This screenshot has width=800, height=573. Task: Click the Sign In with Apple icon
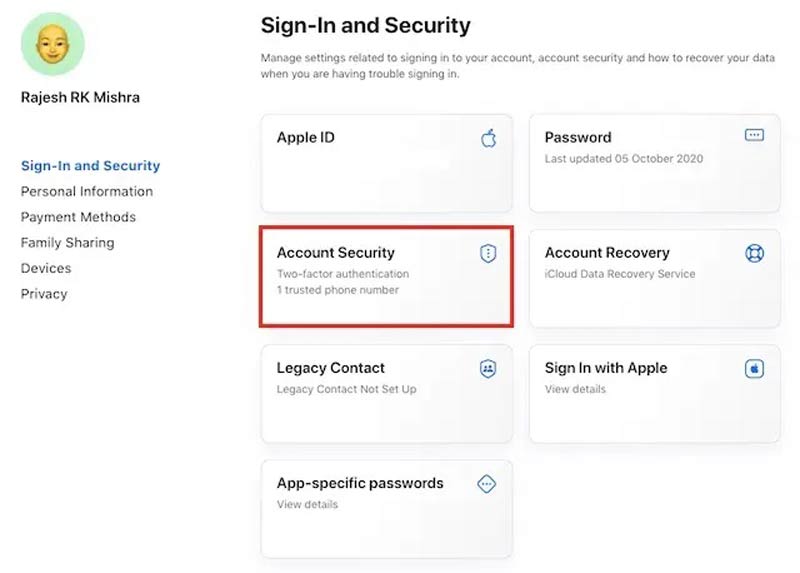point(755,369)
